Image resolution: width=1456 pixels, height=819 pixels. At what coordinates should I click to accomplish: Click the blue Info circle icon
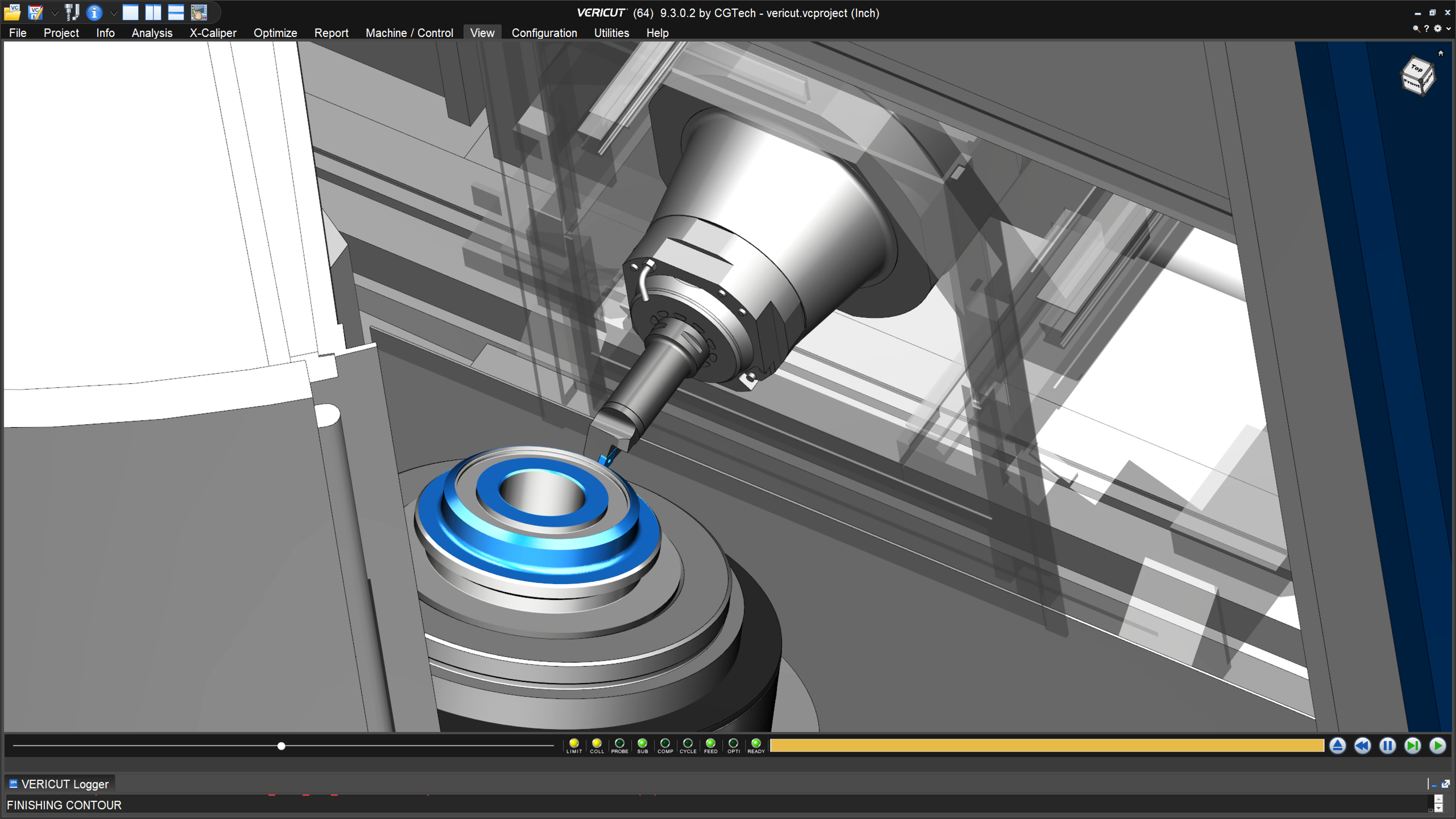pyautogui.click(x=94, y=12)
